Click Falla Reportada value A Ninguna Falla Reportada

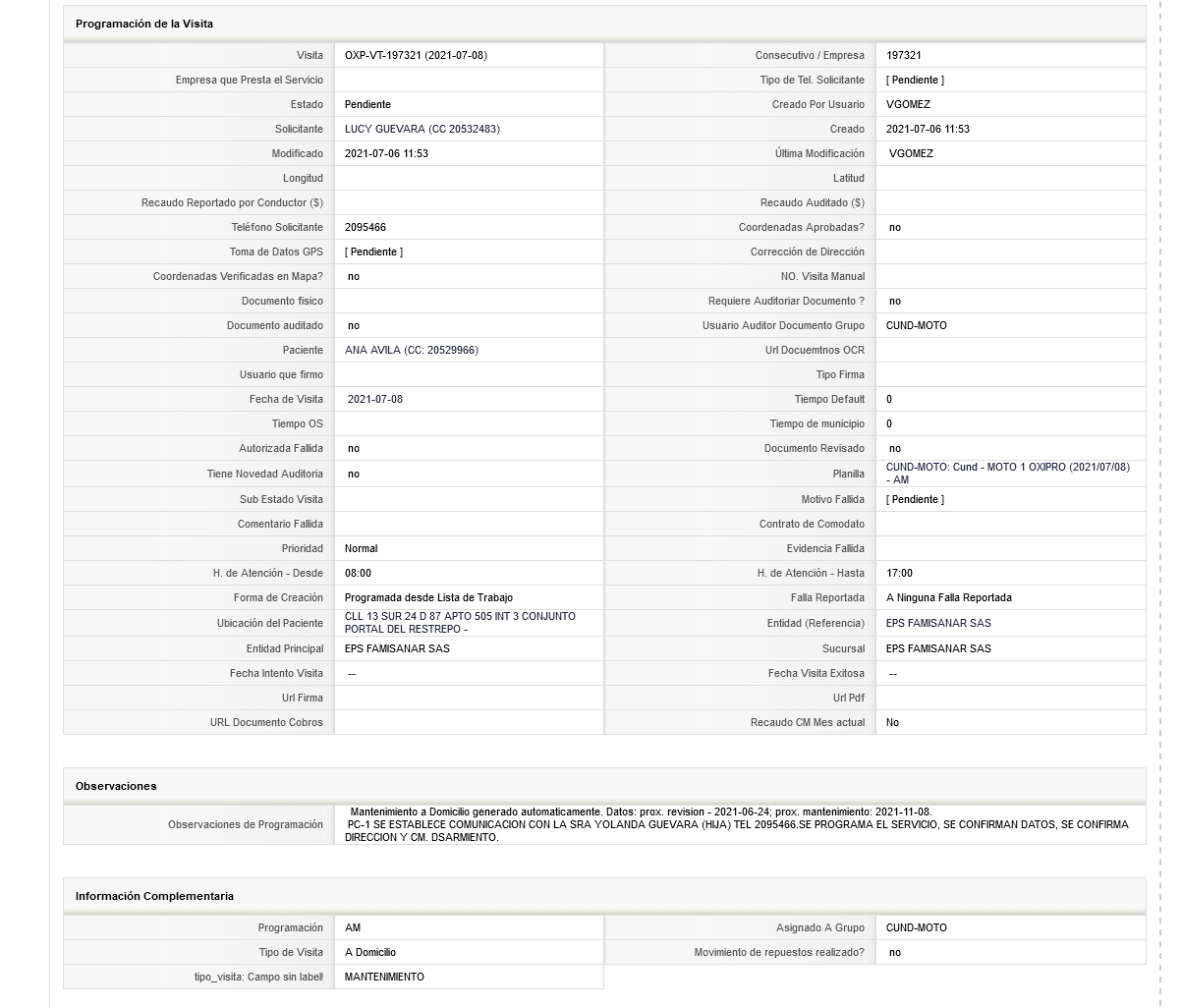[948, 598]
